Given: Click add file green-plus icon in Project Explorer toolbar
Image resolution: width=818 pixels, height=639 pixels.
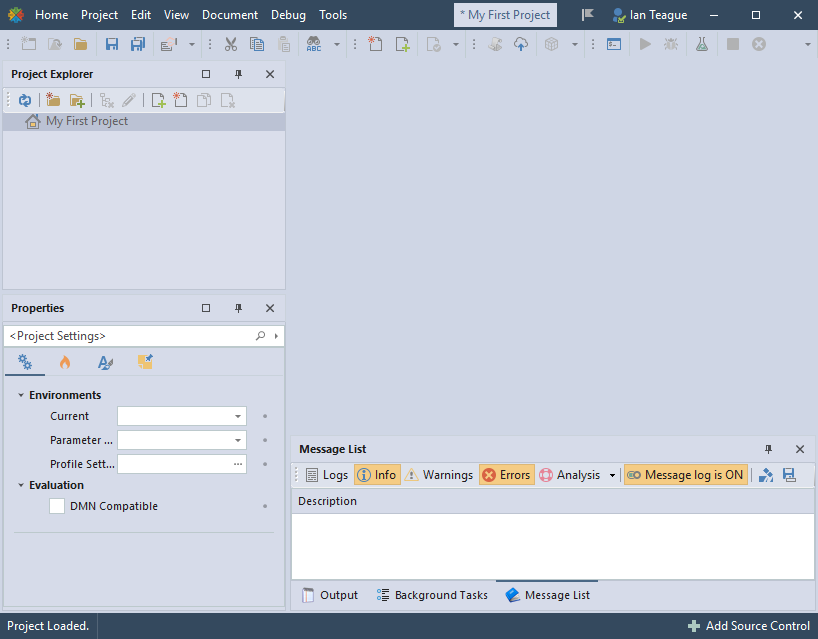Looking at the screenshot, I should point(158,100).
